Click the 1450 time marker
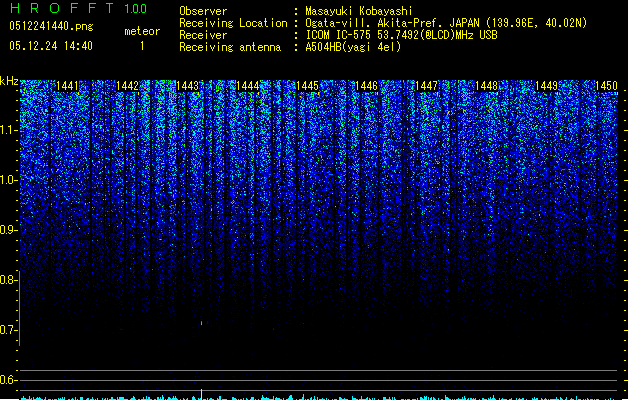The height and width of the screenshot is (400, 629). click(x=606, y=86)
